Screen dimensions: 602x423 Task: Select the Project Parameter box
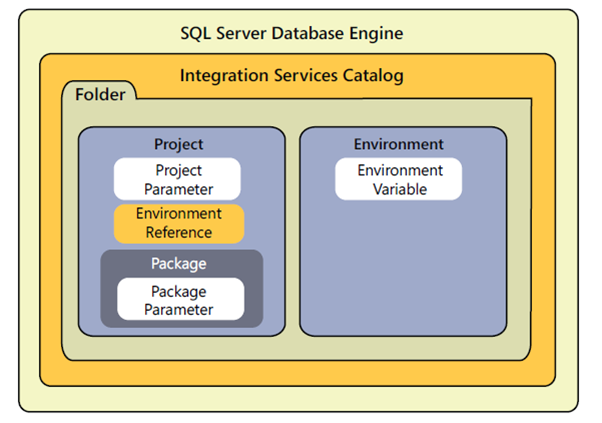178,179
